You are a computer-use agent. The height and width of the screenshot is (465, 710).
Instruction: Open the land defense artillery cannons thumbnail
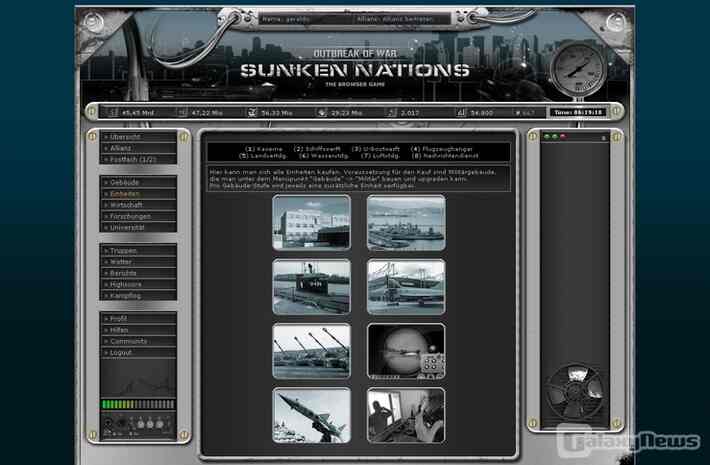[x=312, y=351]
